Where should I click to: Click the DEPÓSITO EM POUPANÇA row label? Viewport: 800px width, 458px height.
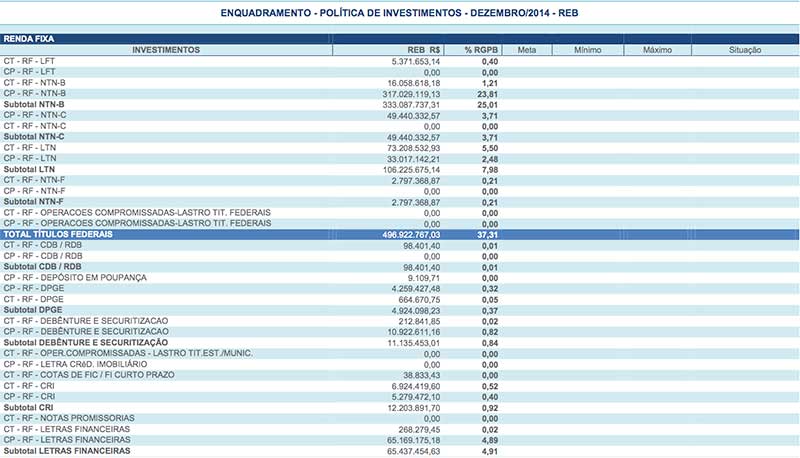coord(75,277)
